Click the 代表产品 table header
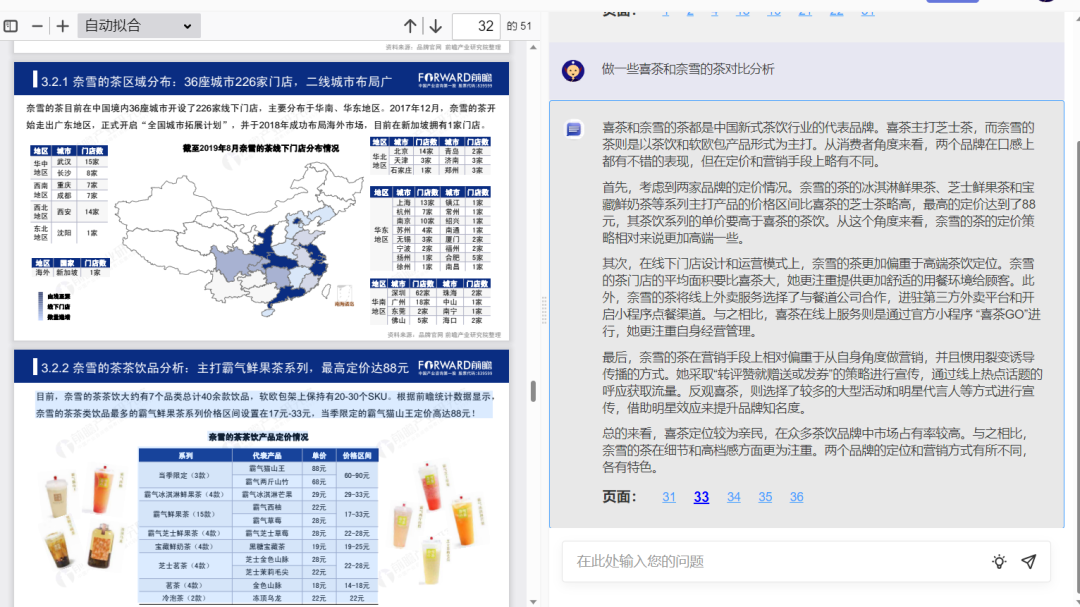 (267, 455)
